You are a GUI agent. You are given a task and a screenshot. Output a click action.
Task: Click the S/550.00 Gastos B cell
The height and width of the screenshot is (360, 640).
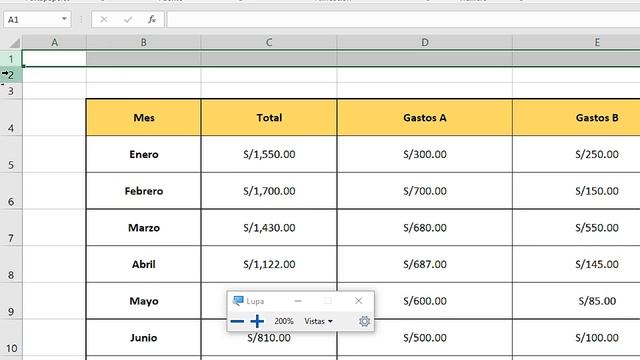576,228
